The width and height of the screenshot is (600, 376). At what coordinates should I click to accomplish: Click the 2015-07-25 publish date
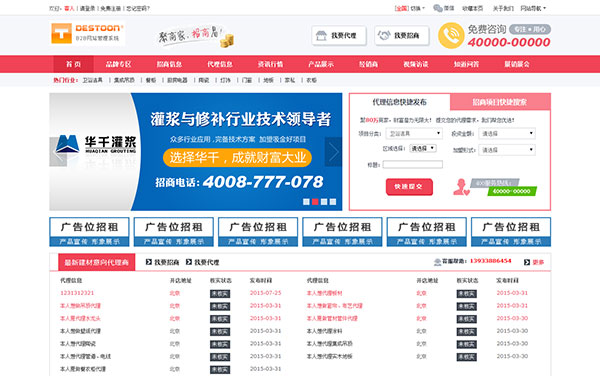[266, 293]
